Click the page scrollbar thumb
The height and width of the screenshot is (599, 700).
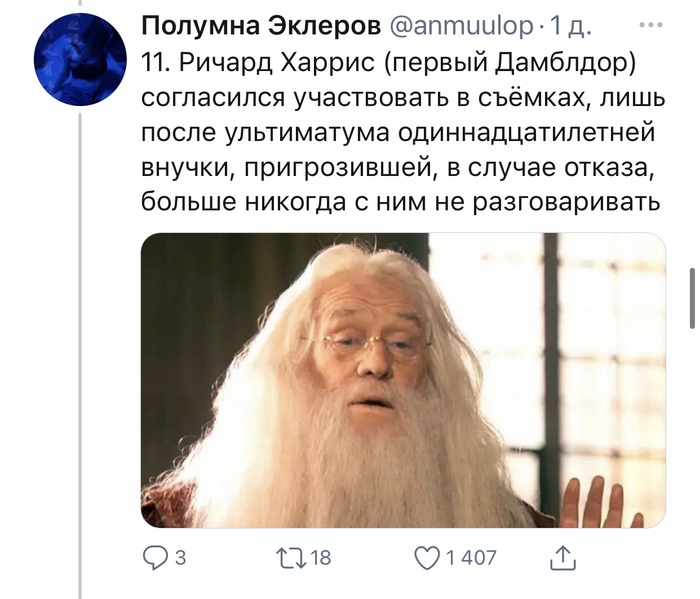692,298
